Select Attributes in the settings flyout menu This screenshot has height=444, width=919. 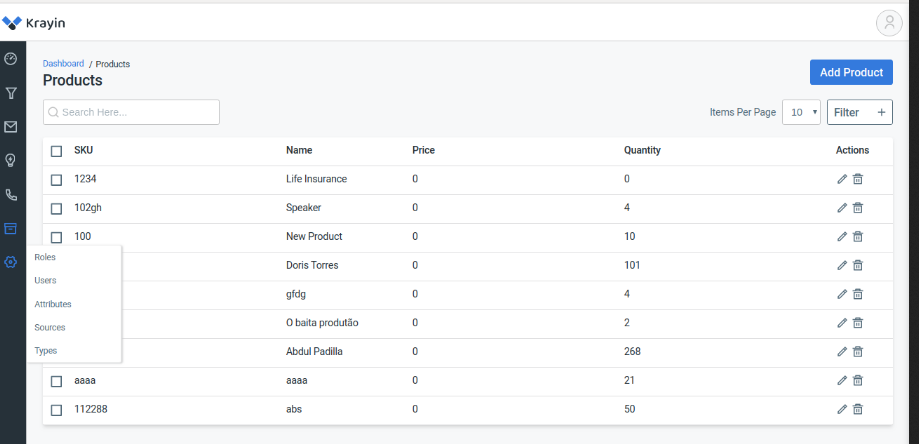tap(53, 304)
